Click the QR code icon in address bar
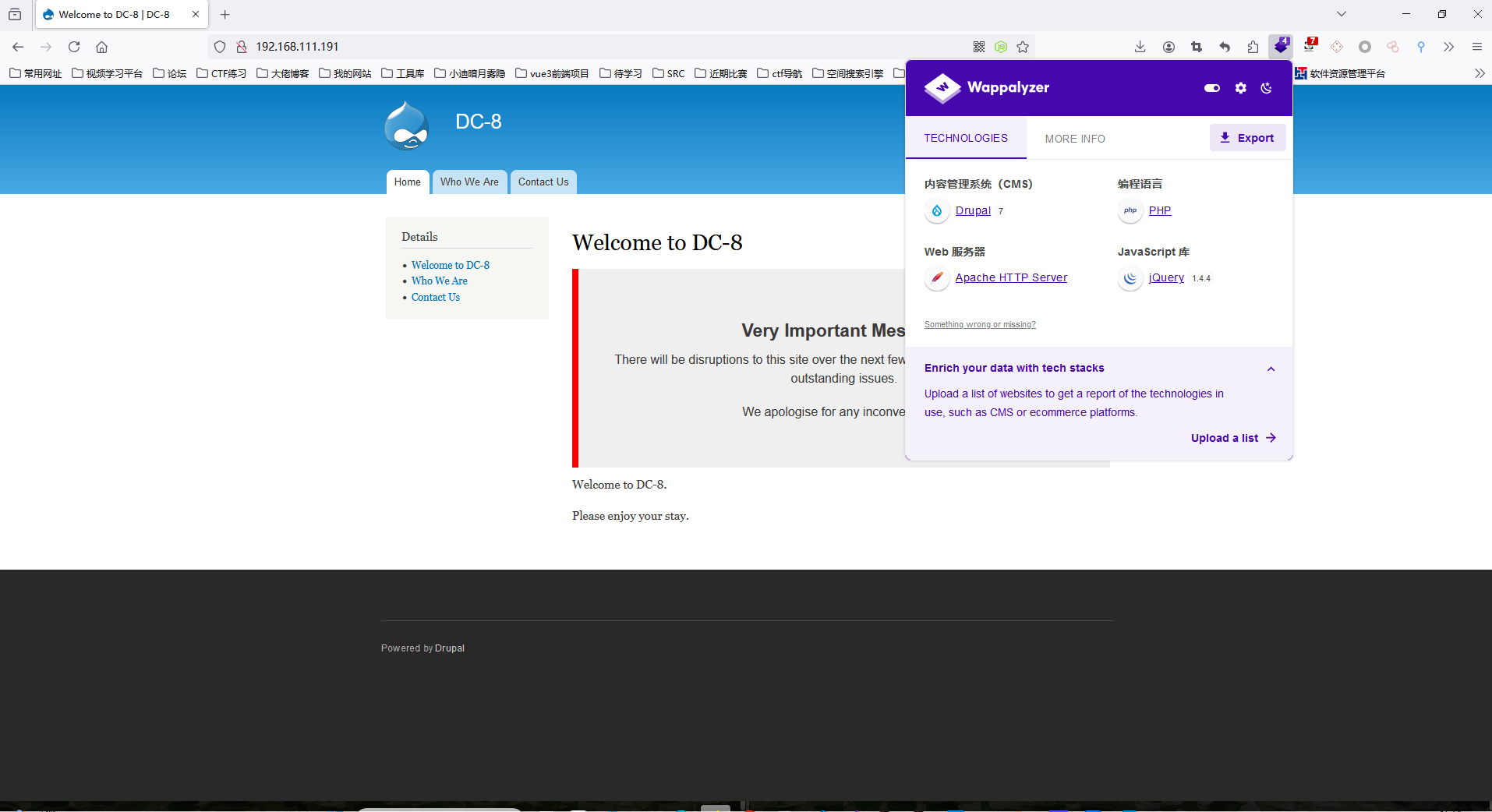This screenshot has width=1492, height=812. pyautogui.click(x=979, y=47)
